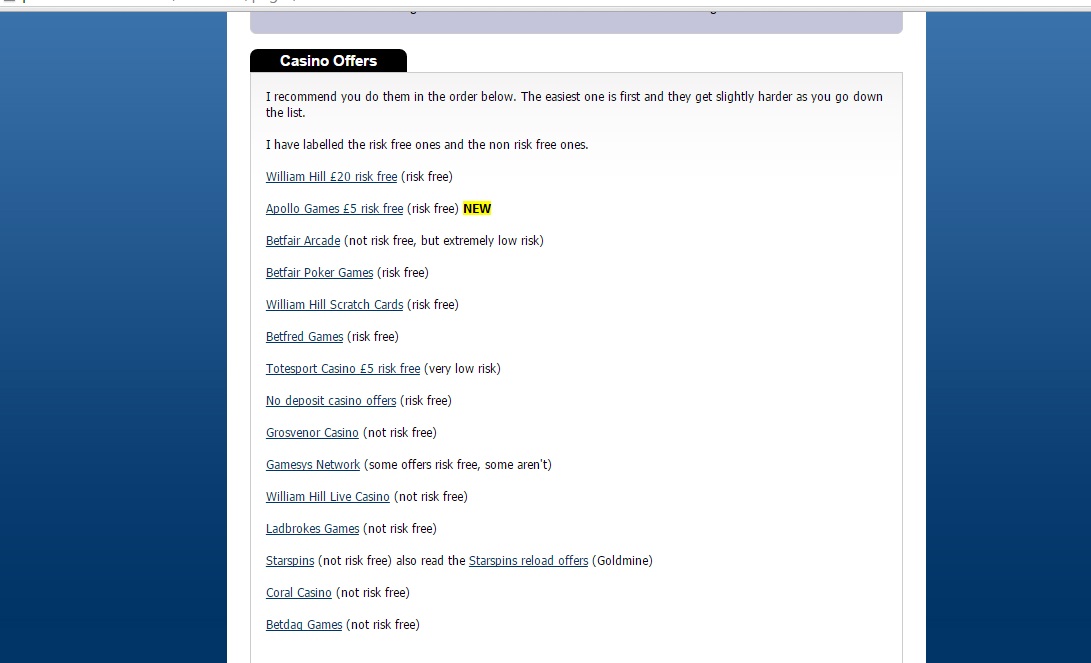
Task: Click the yellow NEW badge
Action: click(x=477, y=209)
